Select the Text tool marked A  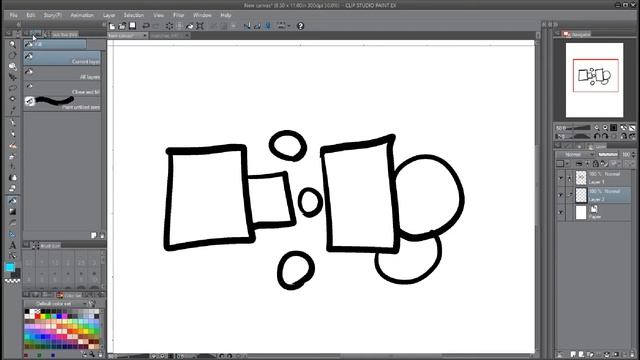coord(13,245)
